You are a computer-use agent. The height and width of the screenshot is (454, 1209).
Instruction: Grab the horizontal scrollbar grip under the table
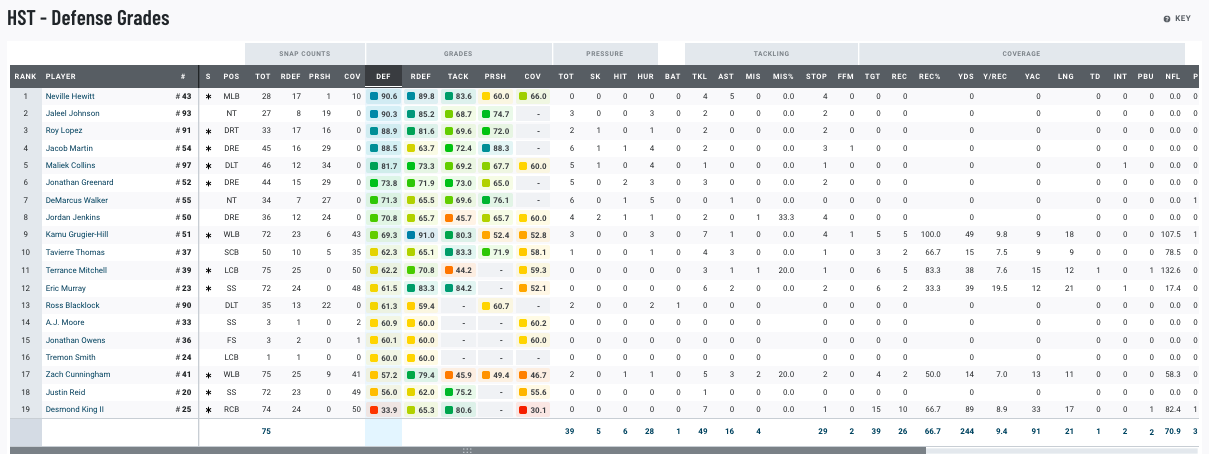[x=467, y=450]
